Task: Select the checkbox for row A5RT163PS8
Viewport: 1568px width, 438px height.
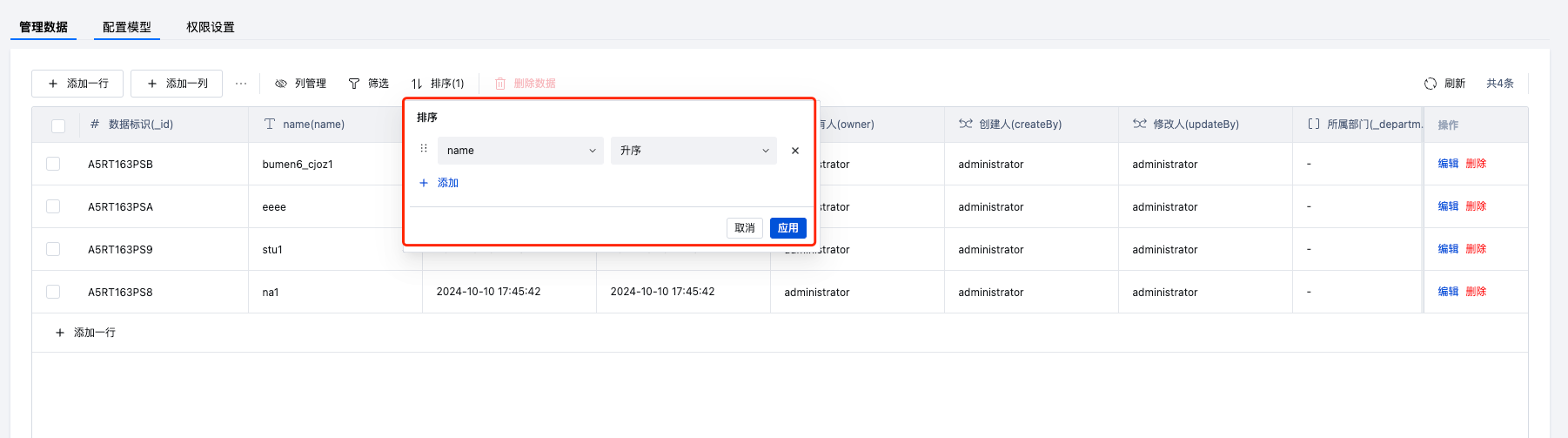Action: pos(53,292)
